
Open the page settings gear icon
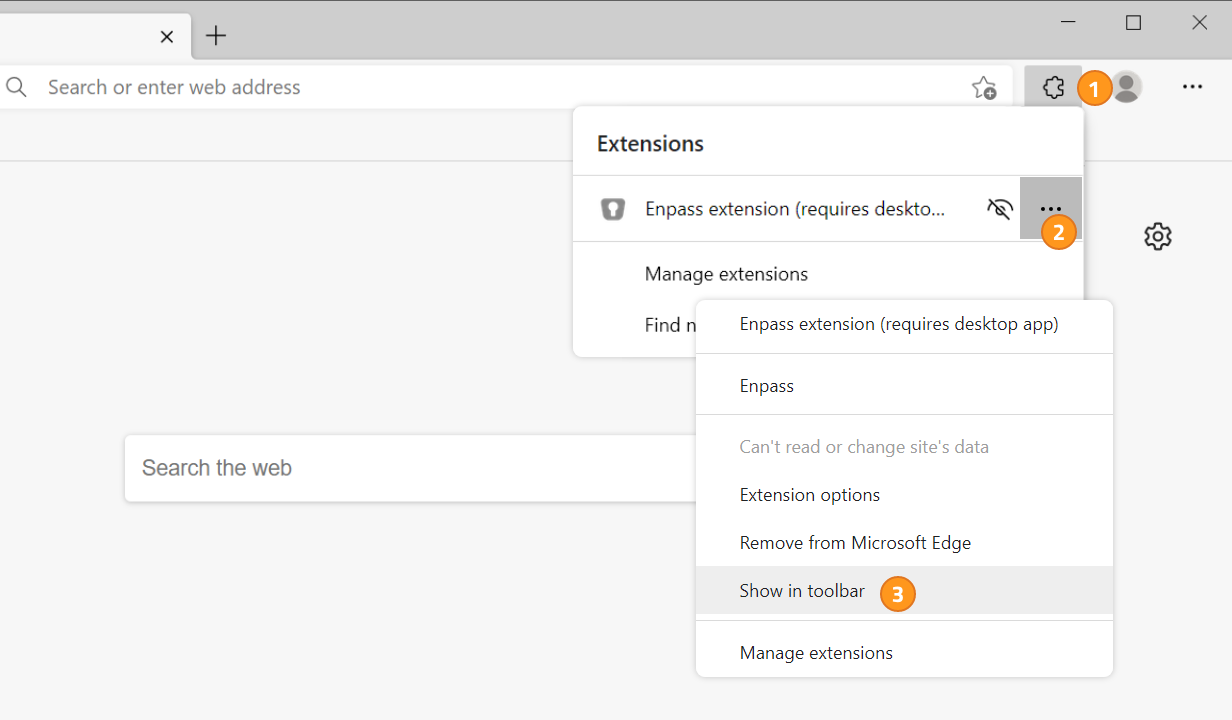pos(1158,237)
